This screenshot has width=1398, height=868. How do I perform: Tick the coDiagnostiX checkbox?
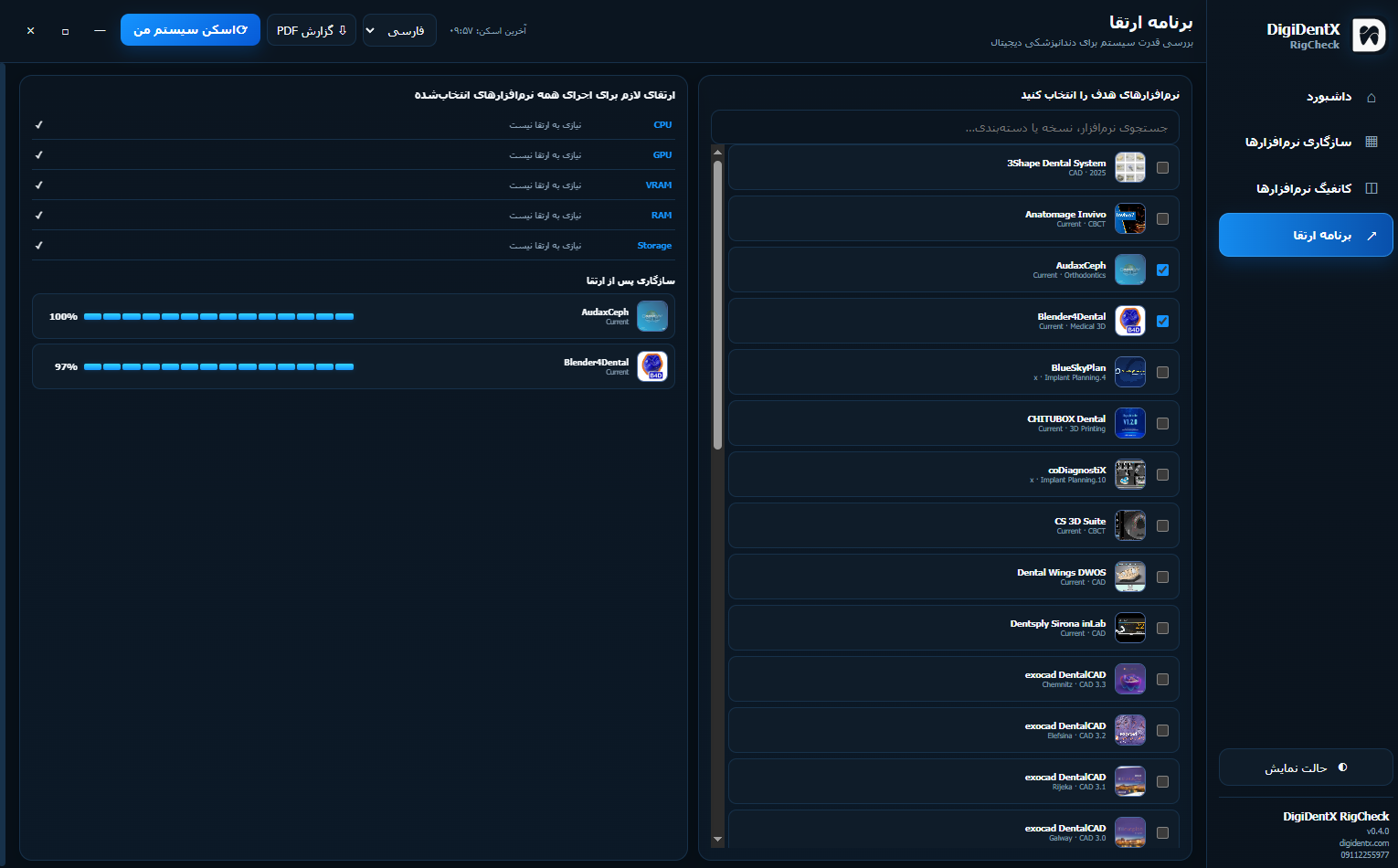(x=1162, y=474)
